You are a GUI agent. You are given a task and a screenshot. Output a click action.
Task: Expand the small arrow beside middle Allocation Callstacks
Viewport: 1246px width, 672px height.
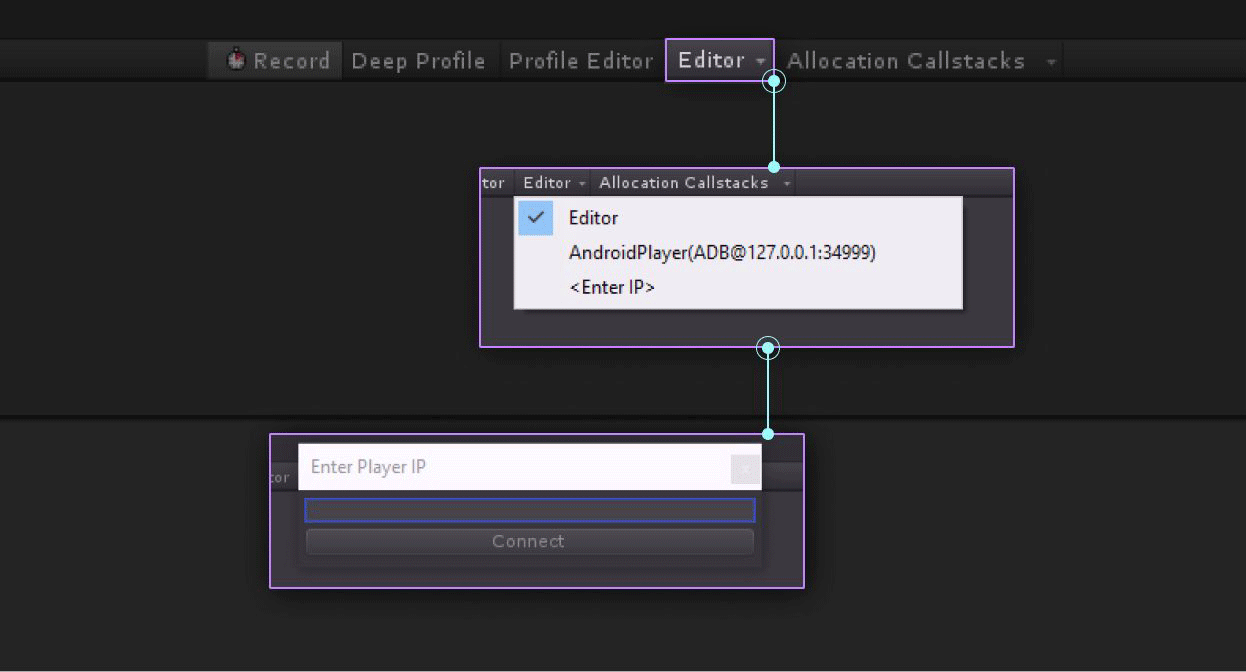click(787, 184)
